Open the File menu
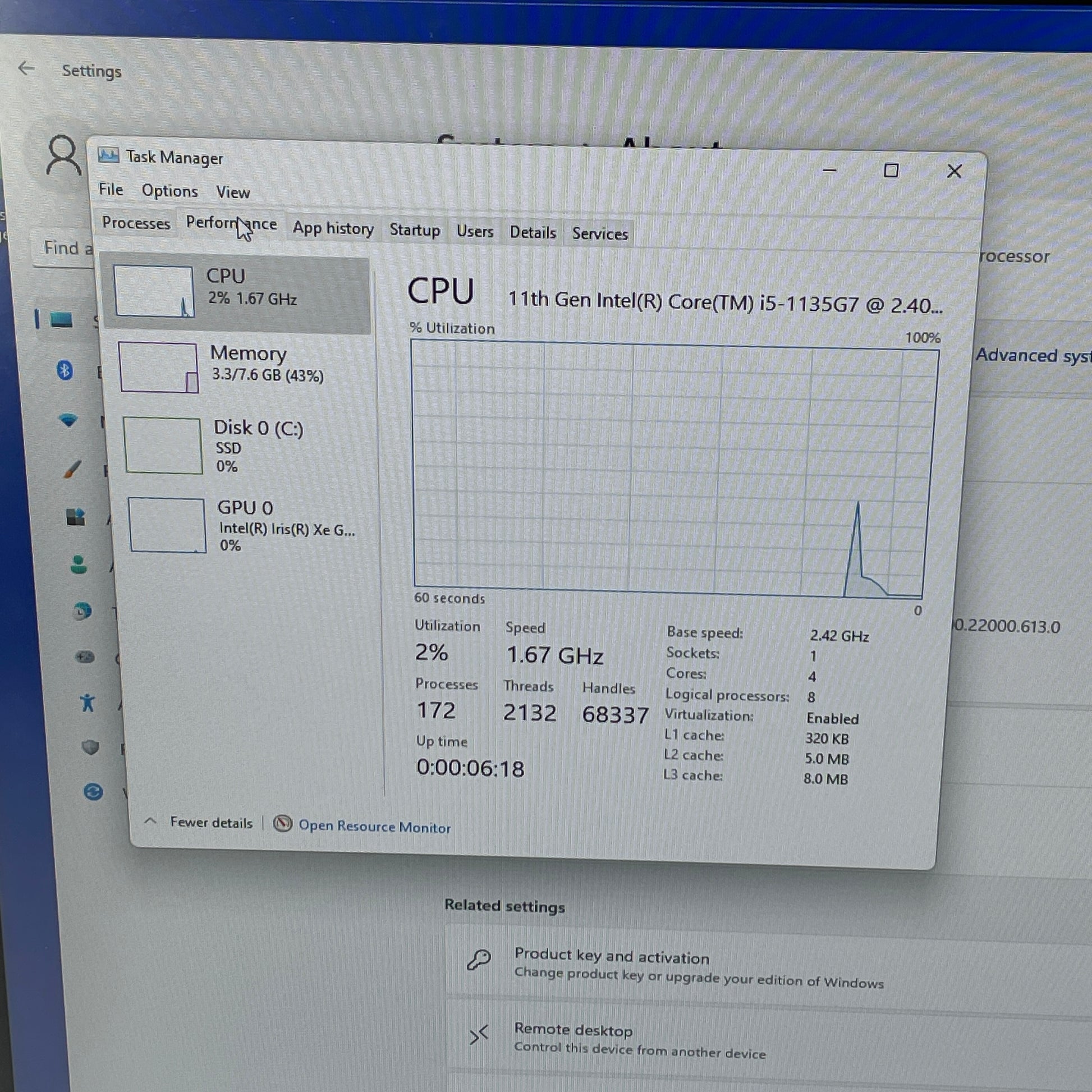The image size is (1092, 1092). 111,189
